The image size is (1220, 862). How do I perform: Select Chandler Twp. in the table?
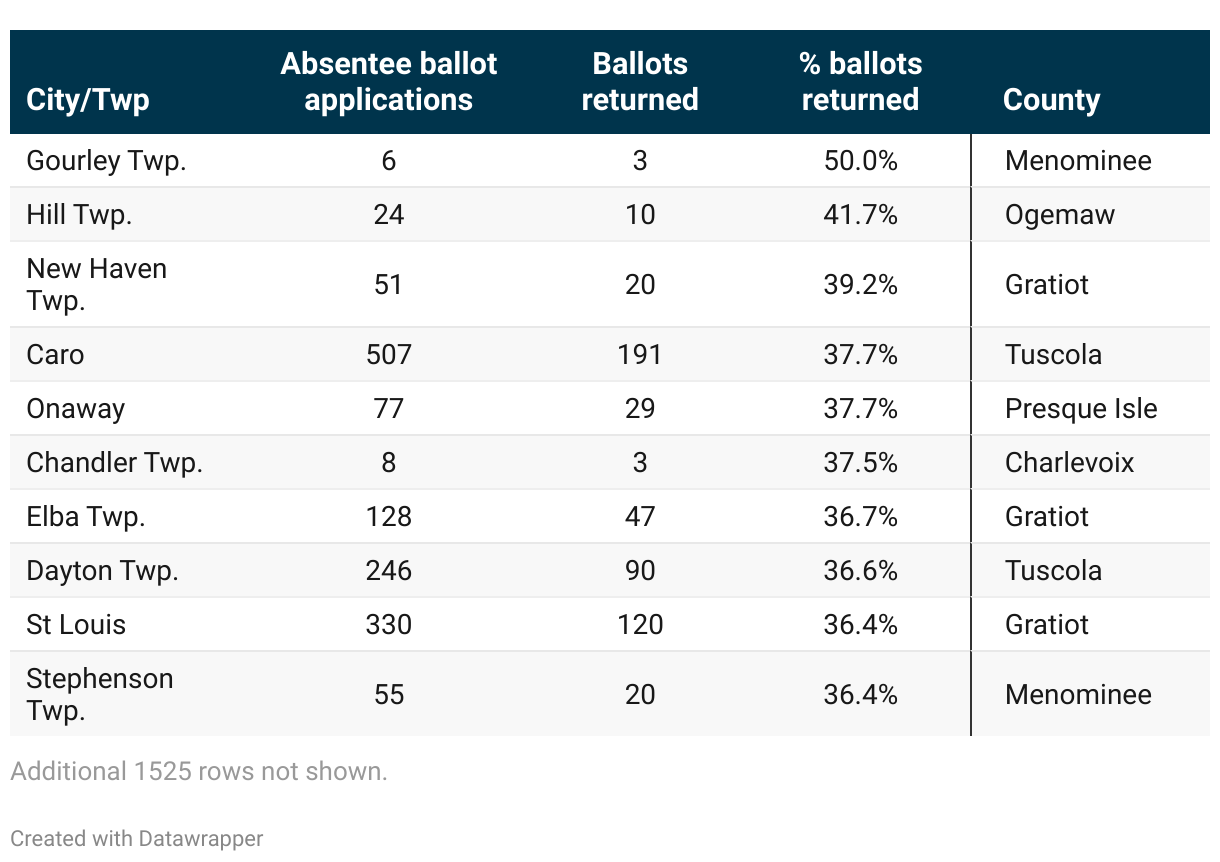coord(114,463)
